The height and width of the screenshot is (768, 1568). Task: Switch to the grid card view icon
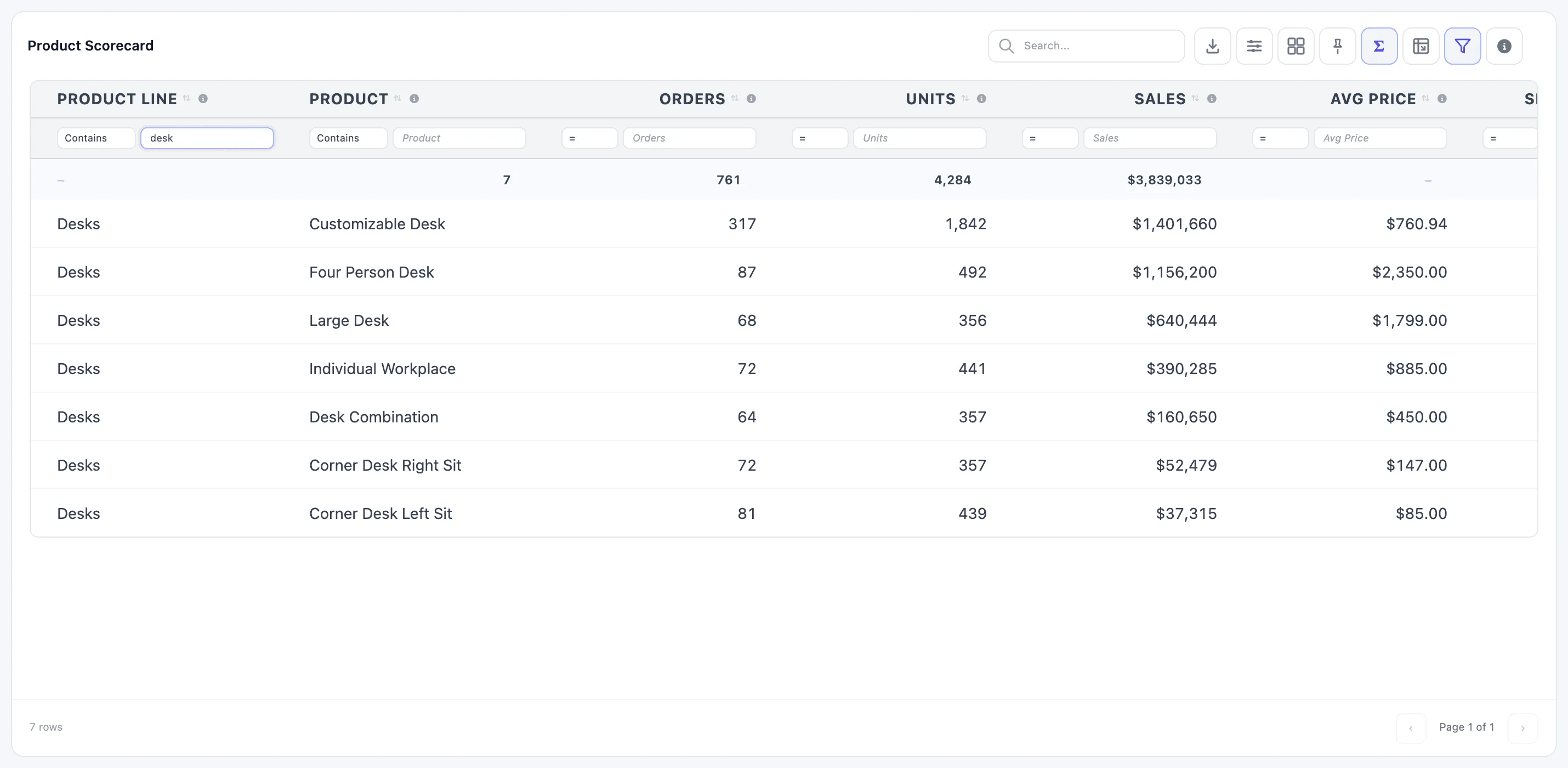(1296, 46)
